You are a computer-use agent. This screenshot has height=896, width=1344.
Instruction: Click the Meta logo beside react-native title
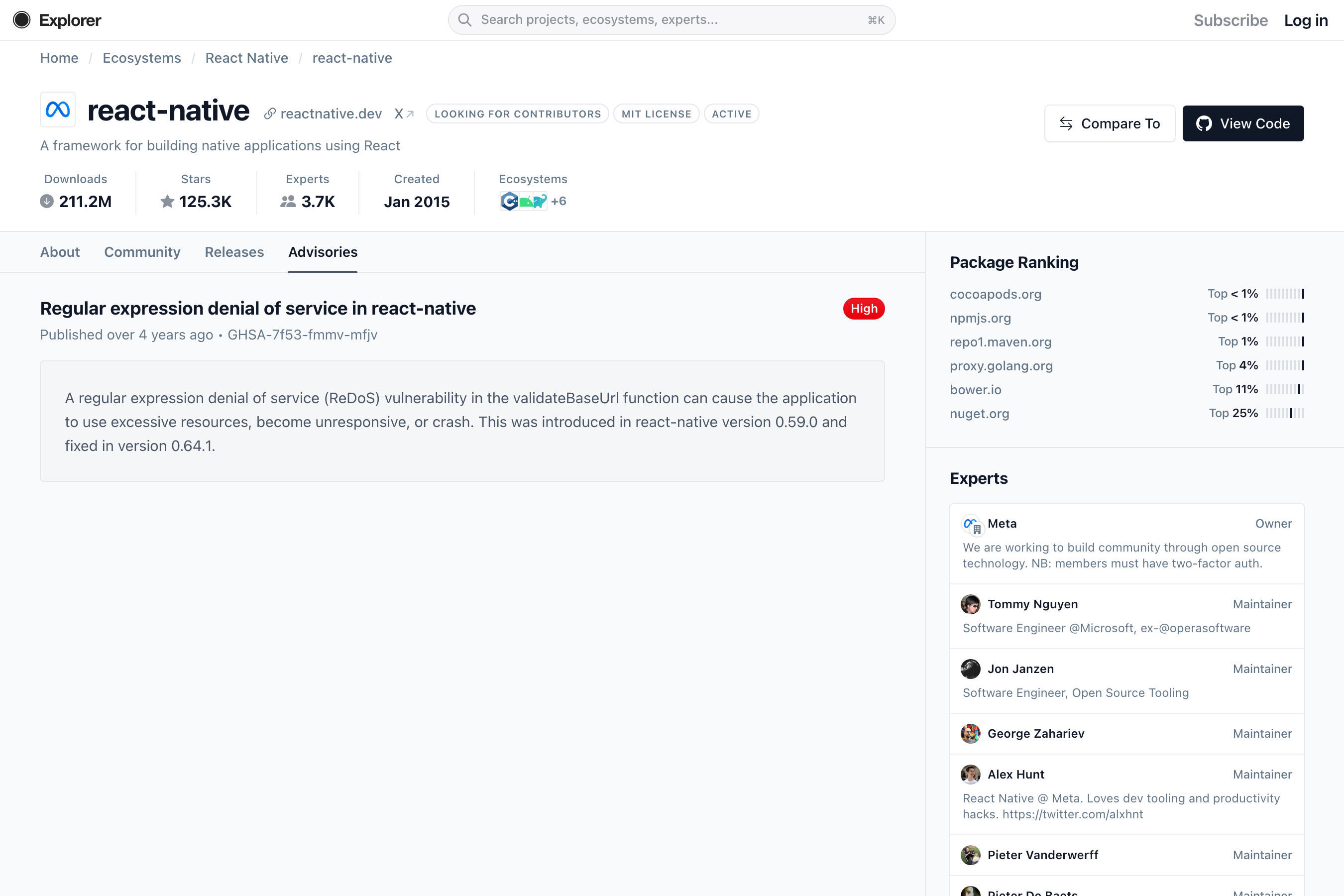58,110
